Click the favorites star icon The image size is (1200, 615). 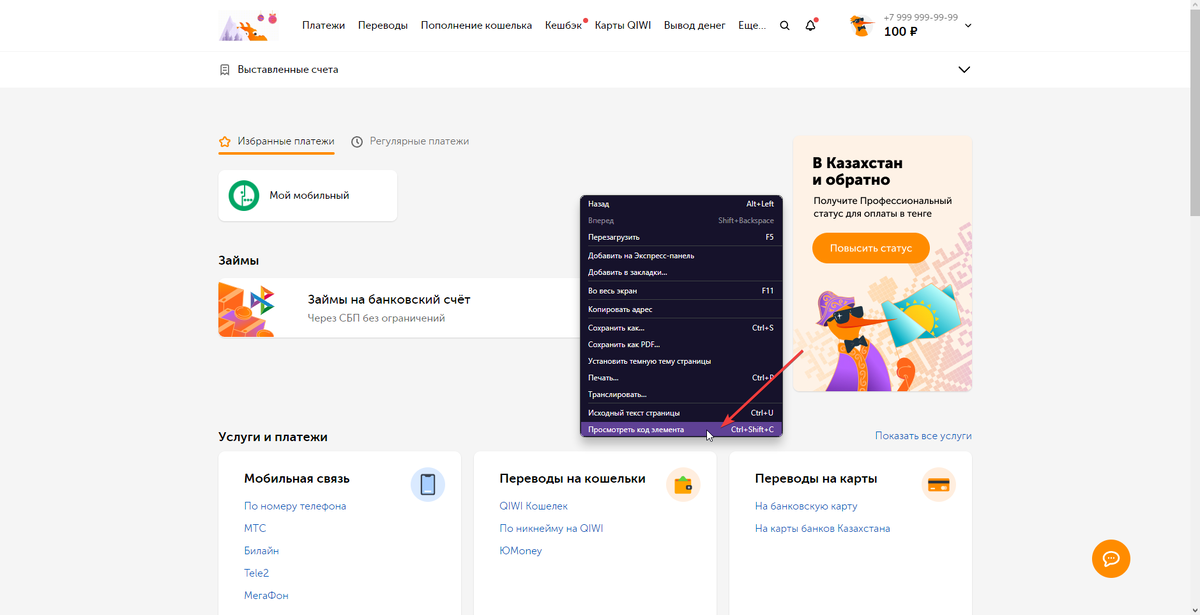coord(225,142)
